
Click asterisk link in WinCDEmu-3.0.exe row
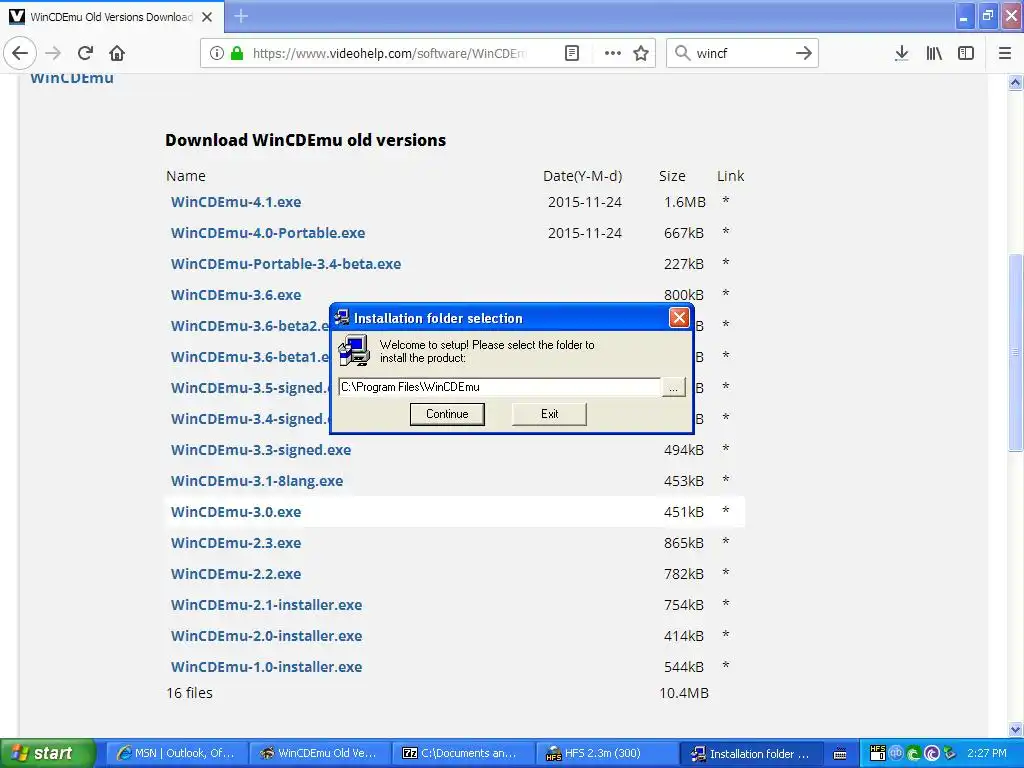point(726,511)
